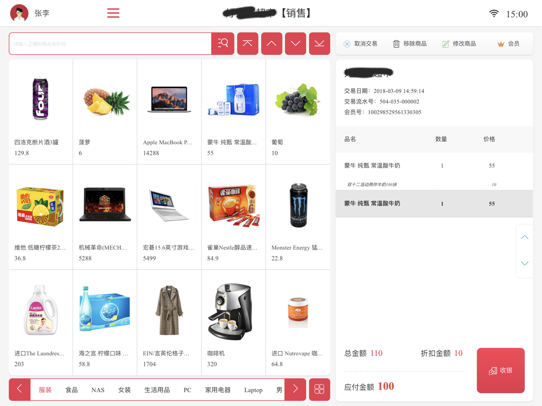
Task: Move up in order list arrow
Action: (x=524, y=237)
